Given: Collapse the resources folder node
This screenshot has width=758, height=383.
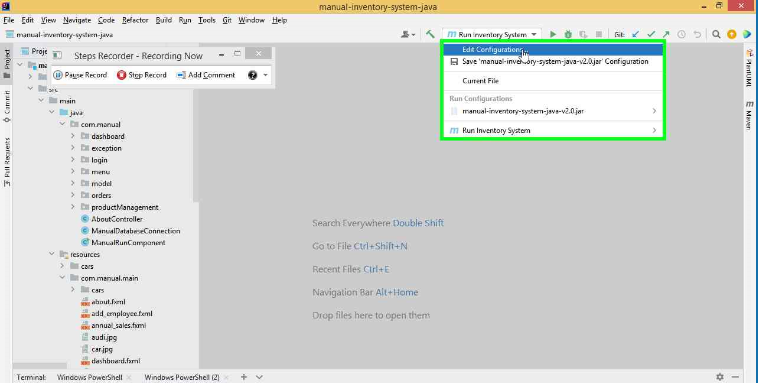Looking at the screenshot, I should (x=52, y=254).
